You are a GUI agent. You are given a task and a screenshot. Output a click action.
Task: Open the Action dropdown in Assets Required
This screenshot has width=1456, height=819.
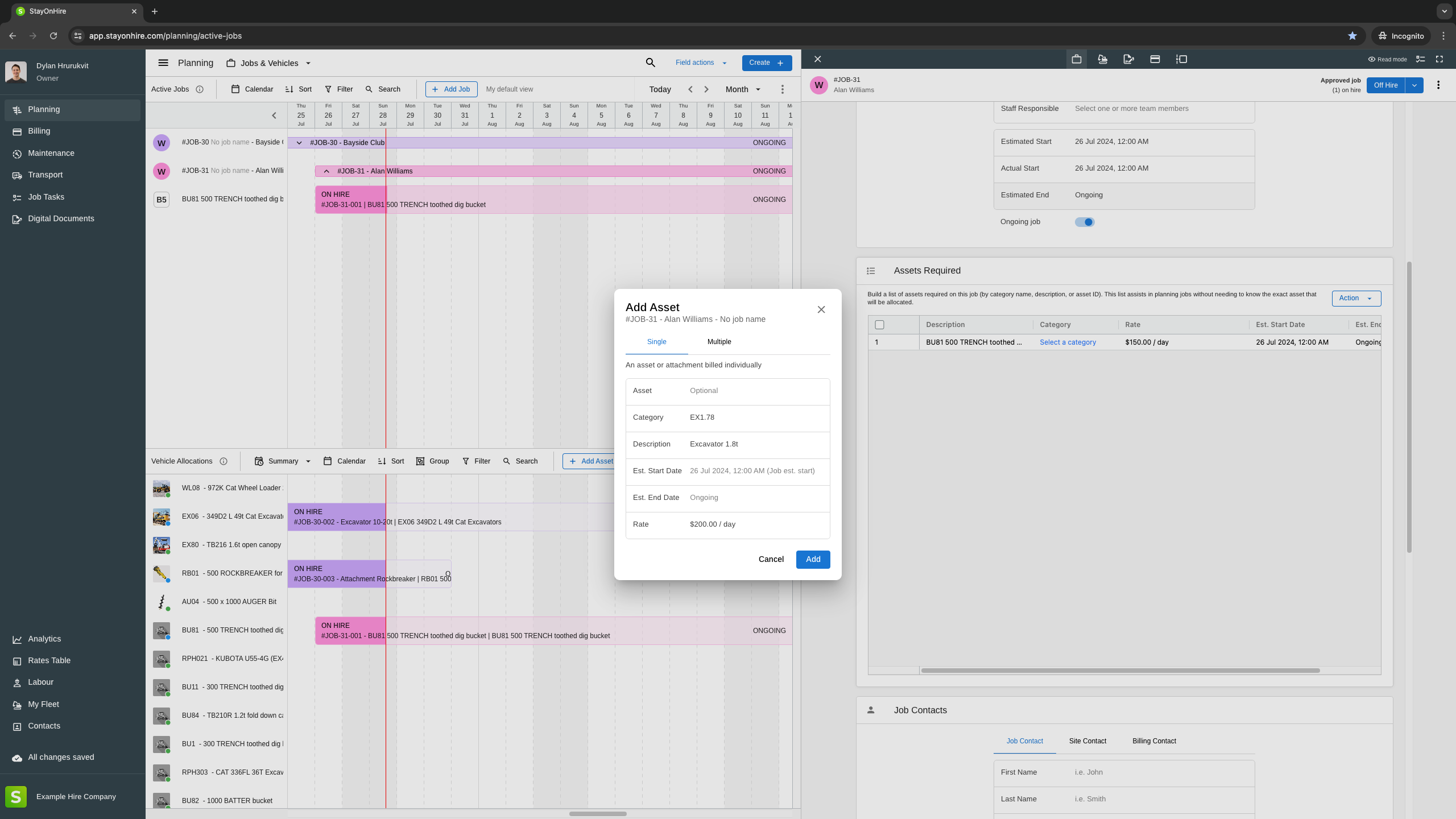click(x=1355, y=298)
